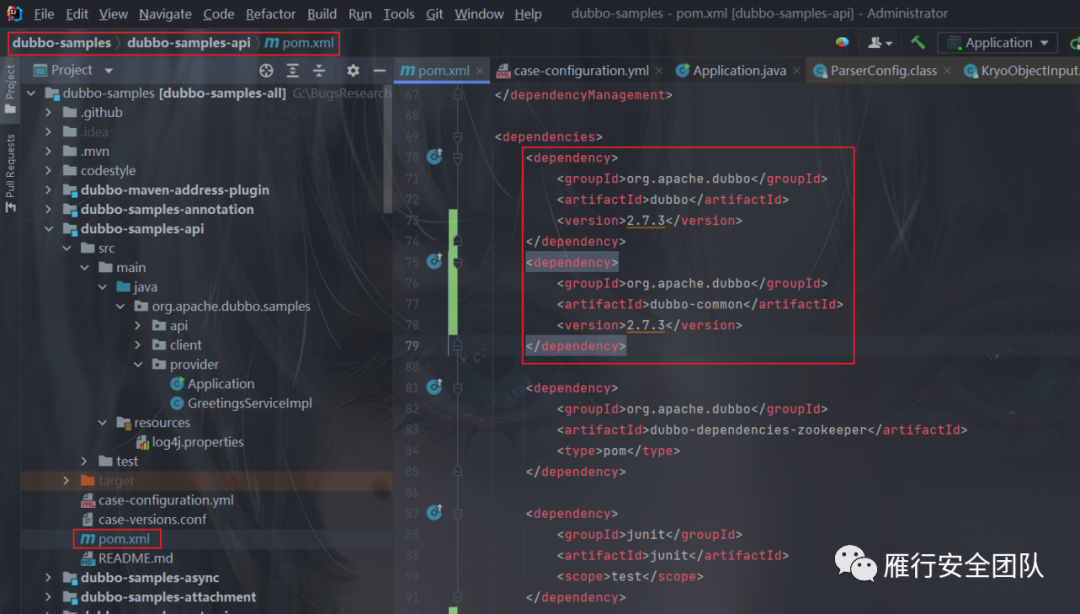Collapse the resources folder
Image resolution: width=1080 pixels, height=614 pixels.
pyautogui.click(x=102, y=422)
